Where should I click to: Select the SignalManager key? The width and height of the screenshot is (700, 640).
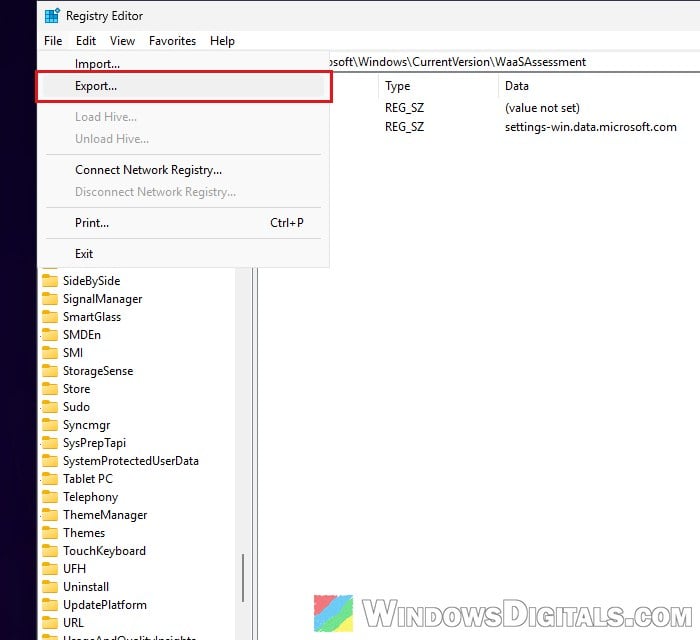point(103,299)
